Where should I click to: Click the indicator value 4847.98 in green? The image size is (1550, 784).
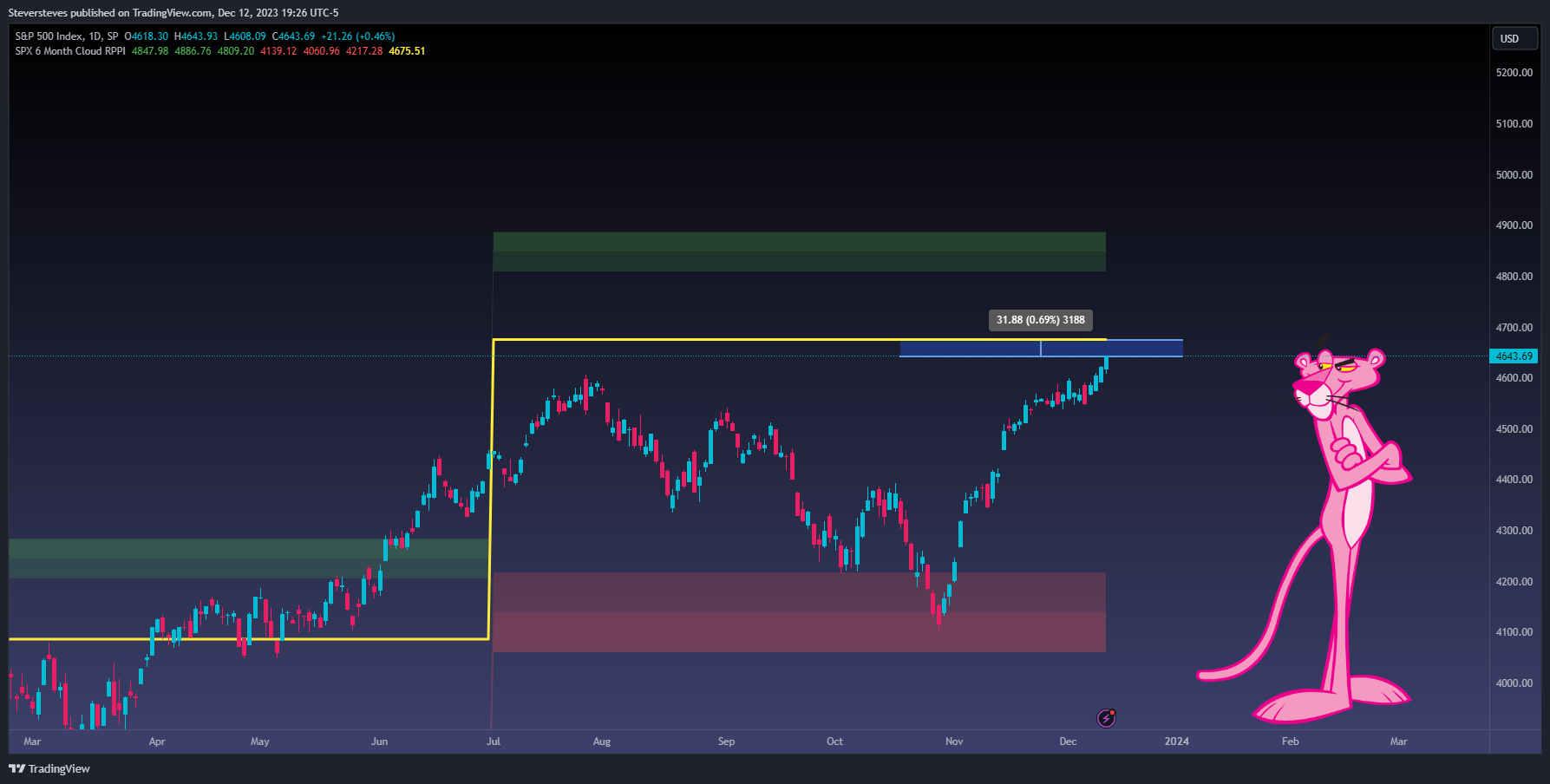tap(150, 51)
